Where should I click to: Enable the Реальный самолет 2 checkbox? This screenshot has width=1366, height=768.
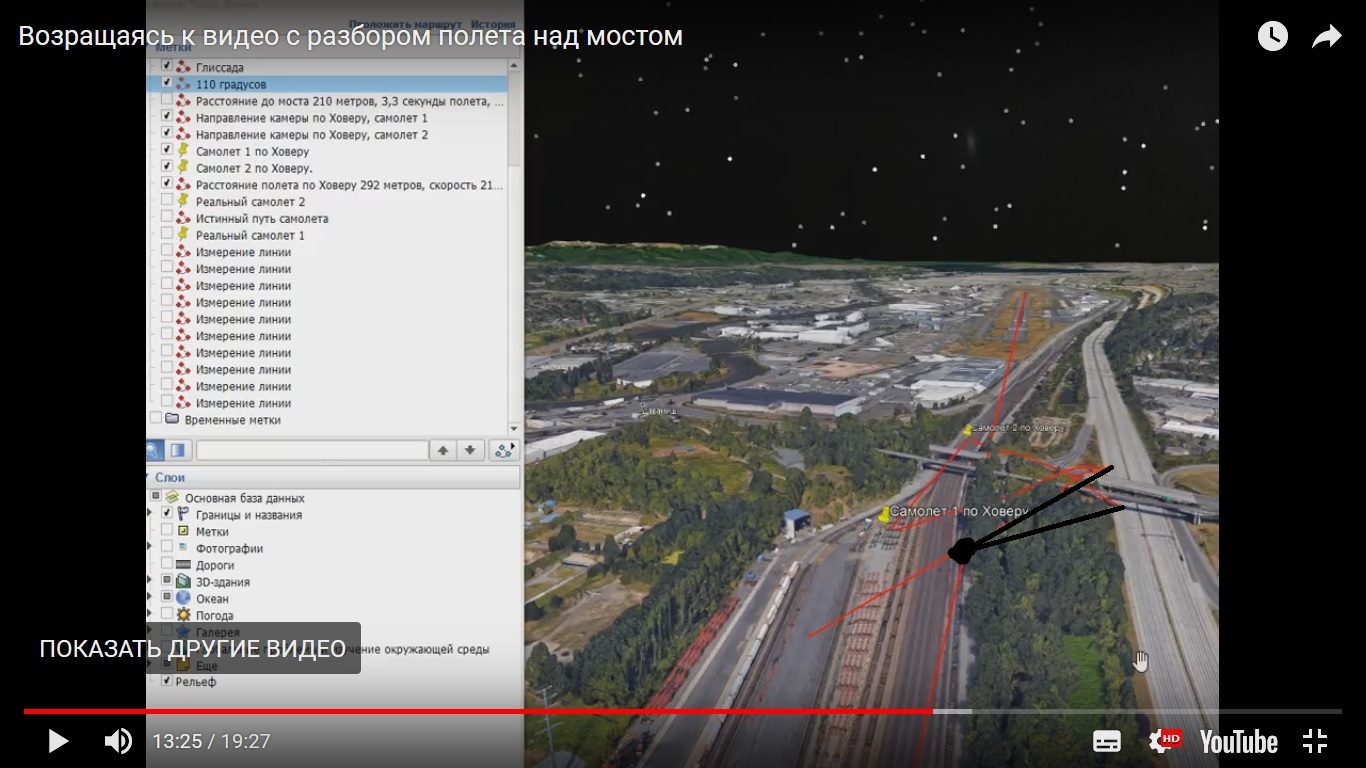[x=167, y=201]
